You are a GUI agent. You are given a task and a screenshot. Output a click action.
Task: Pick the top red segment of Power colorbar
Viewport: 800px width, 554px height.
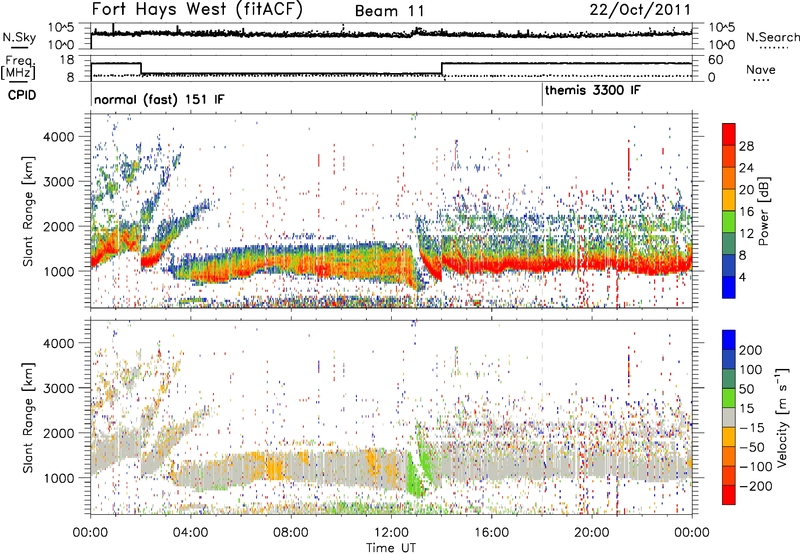click(729, 135)
